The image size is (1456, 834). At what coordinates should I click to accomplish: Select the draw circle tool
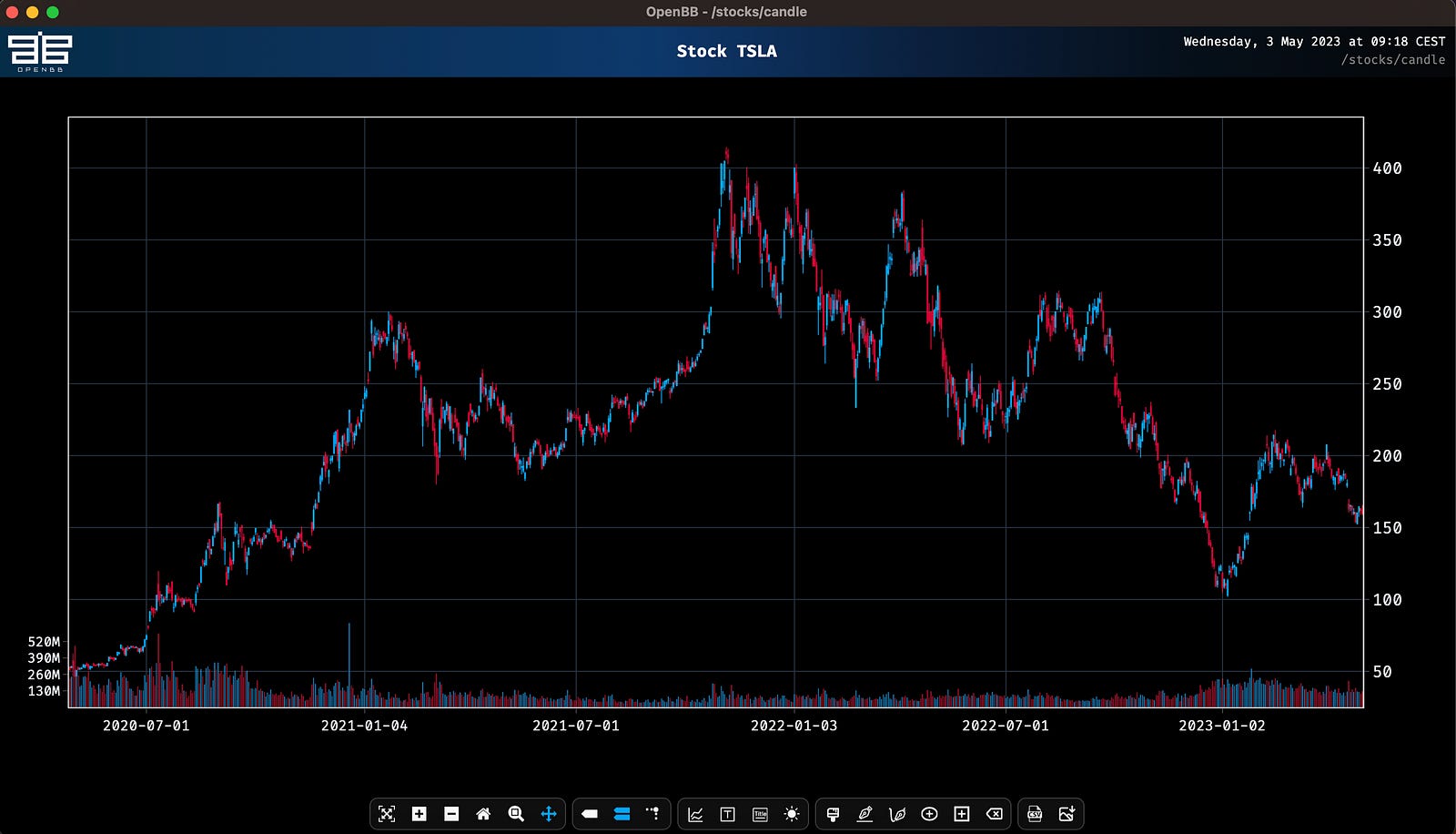point(929,814)
